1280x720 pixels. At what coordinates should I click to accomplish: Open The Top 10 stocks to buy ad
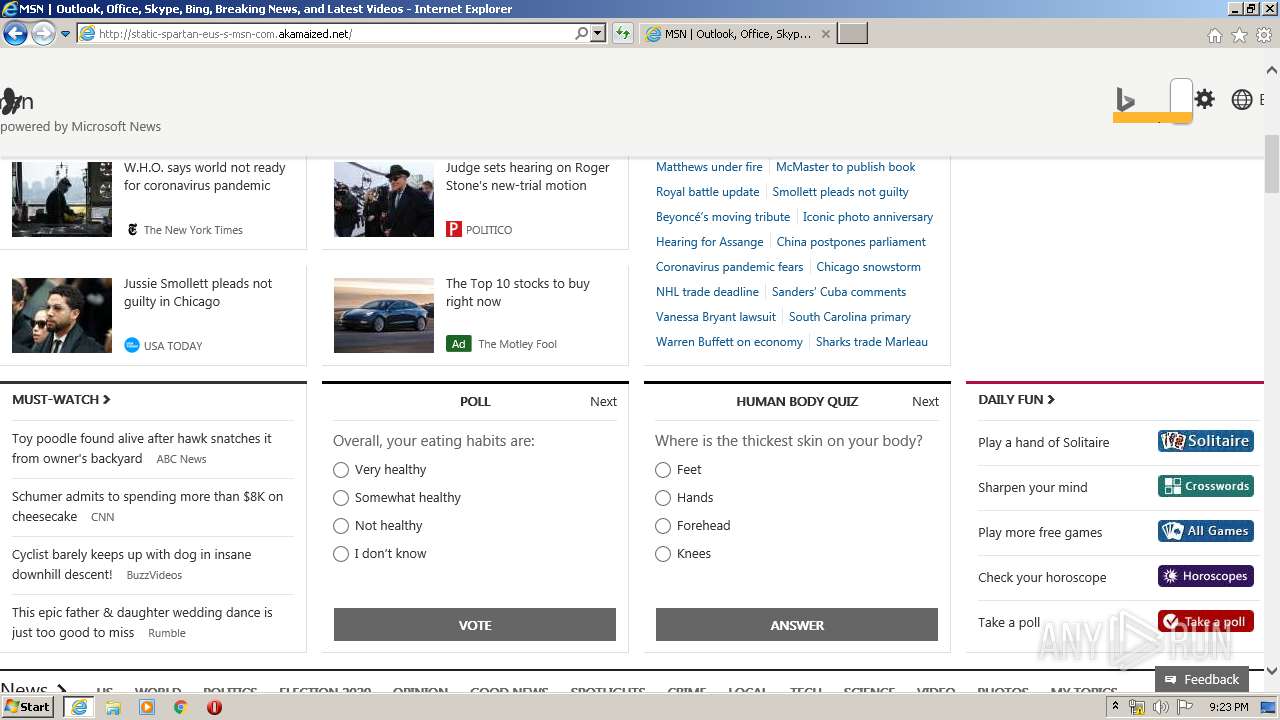(x=518, y=292)
